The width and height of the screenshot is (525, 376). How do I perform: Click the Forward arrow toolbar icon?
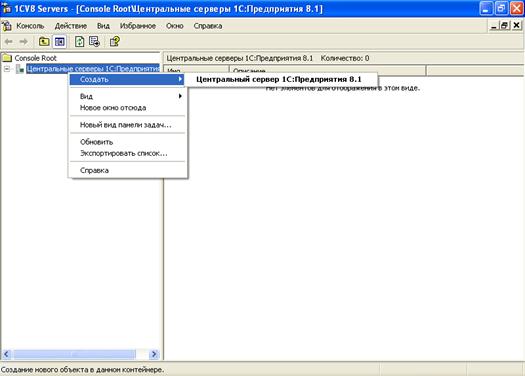tap(23, 42)
